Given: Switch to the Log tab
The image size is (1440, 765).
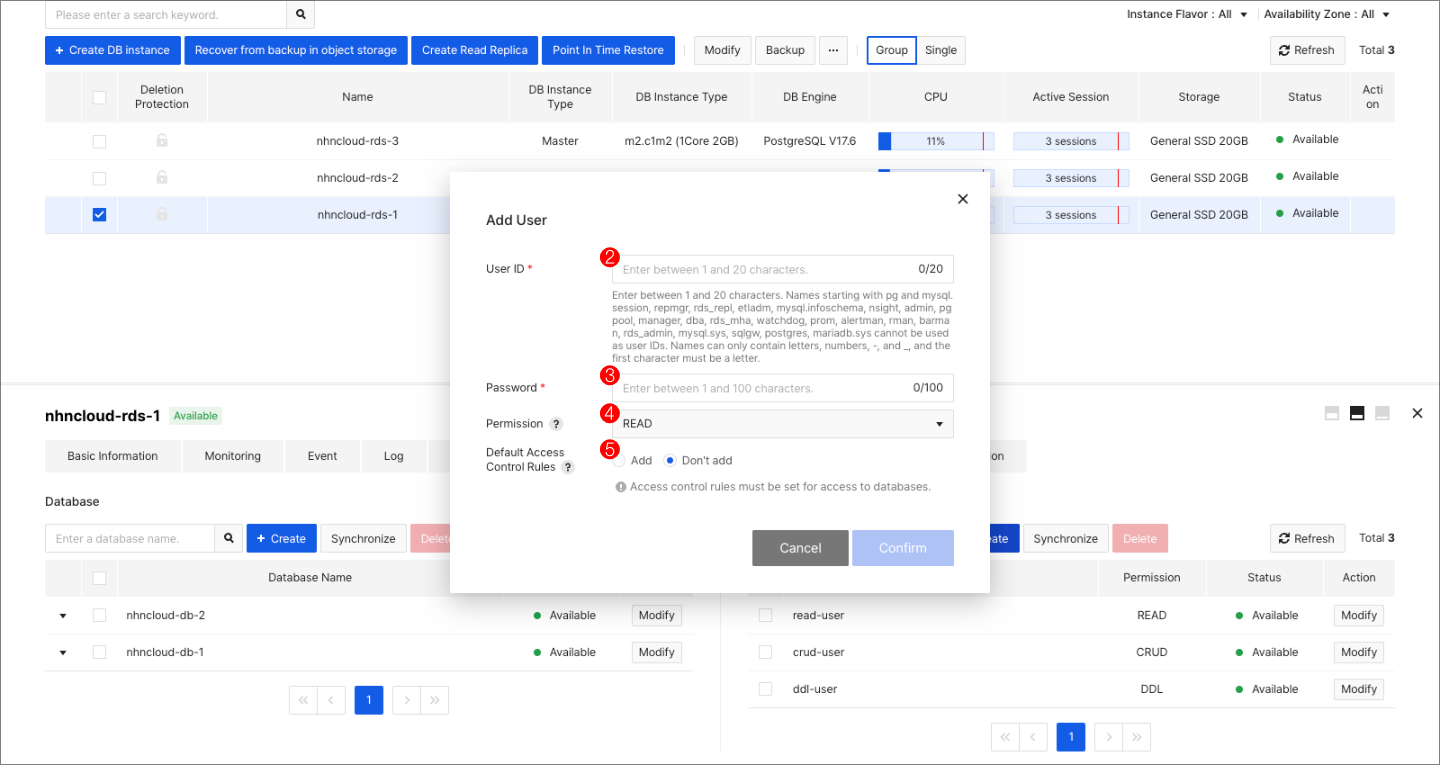Looking at the screenshot, I should [x=393, y=455].
